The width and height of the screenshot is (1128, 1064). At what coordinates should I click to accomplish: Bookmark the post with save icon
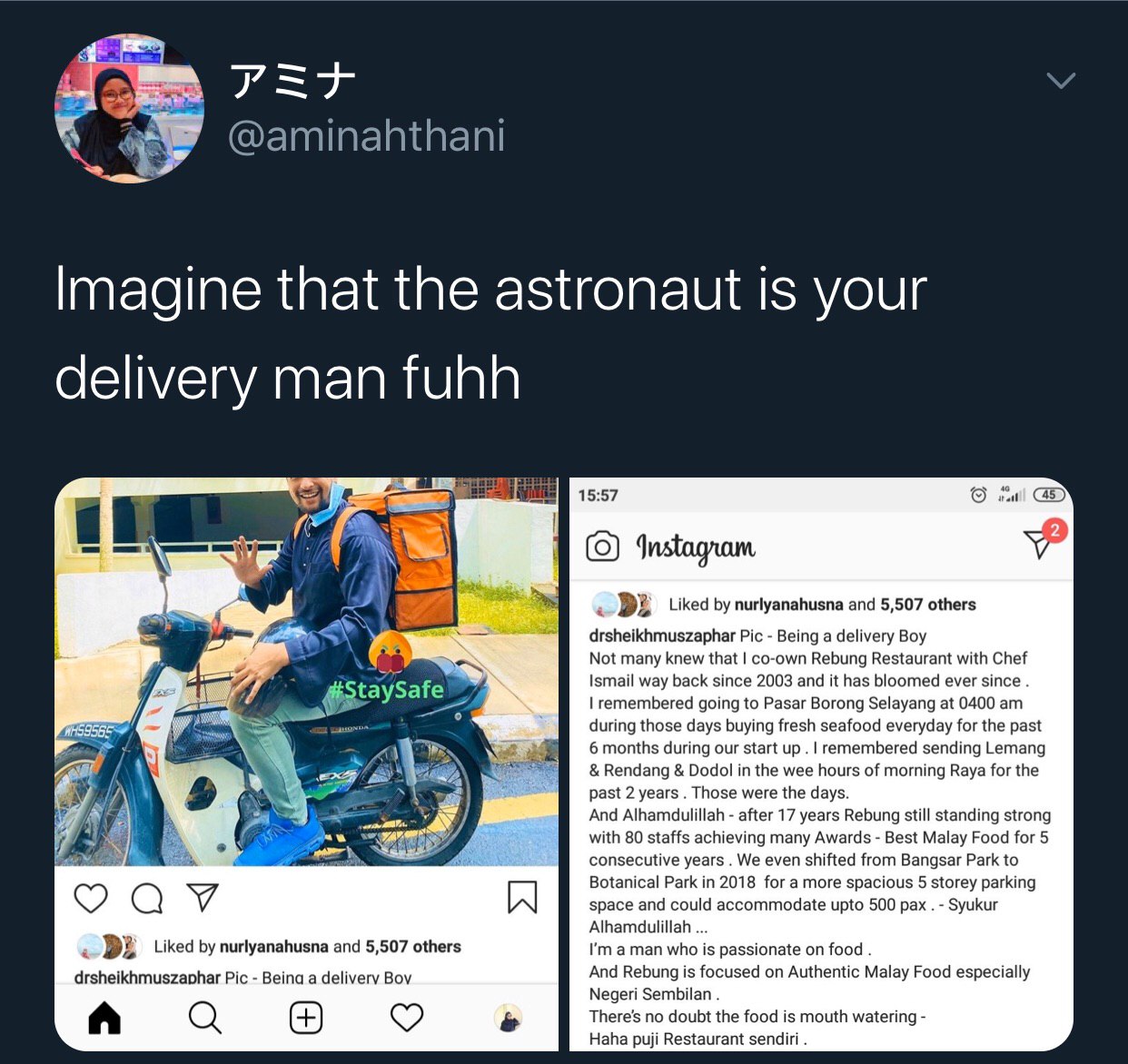pyautogui.click(x=521, y=897)
